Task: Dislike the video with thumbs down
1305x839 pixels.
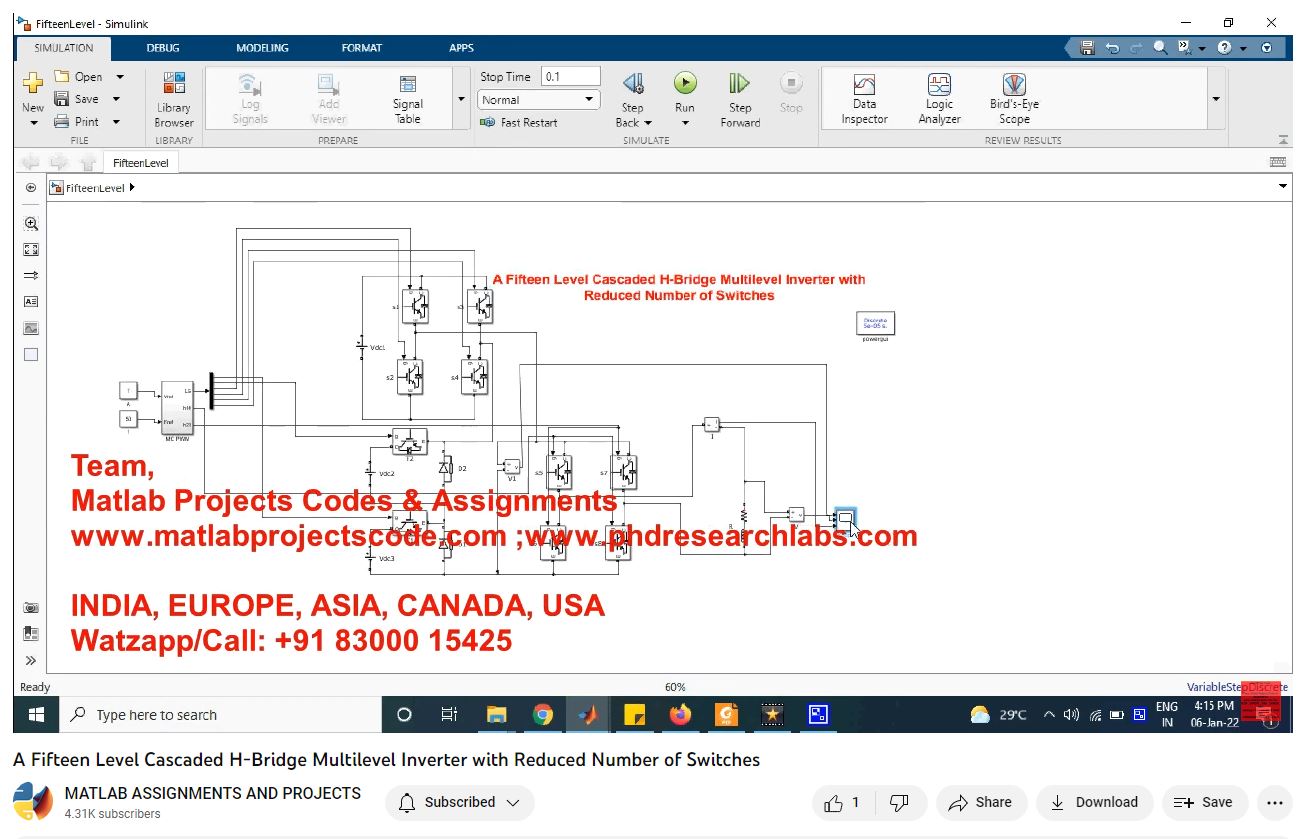Action: [x=899, y=802]
